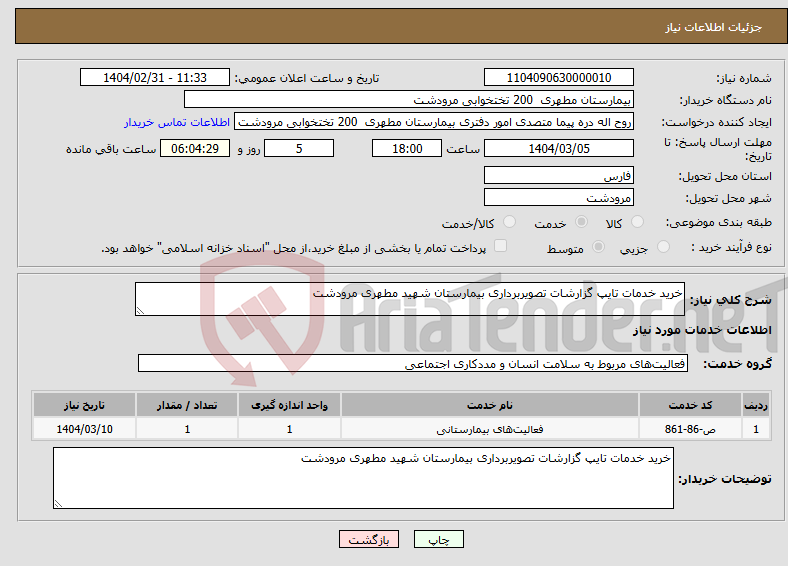Viewport: 788px width, 566px height.
Task: Click the announcement date field 1404/02/31 - 11:33
Action: click(155, 77)
